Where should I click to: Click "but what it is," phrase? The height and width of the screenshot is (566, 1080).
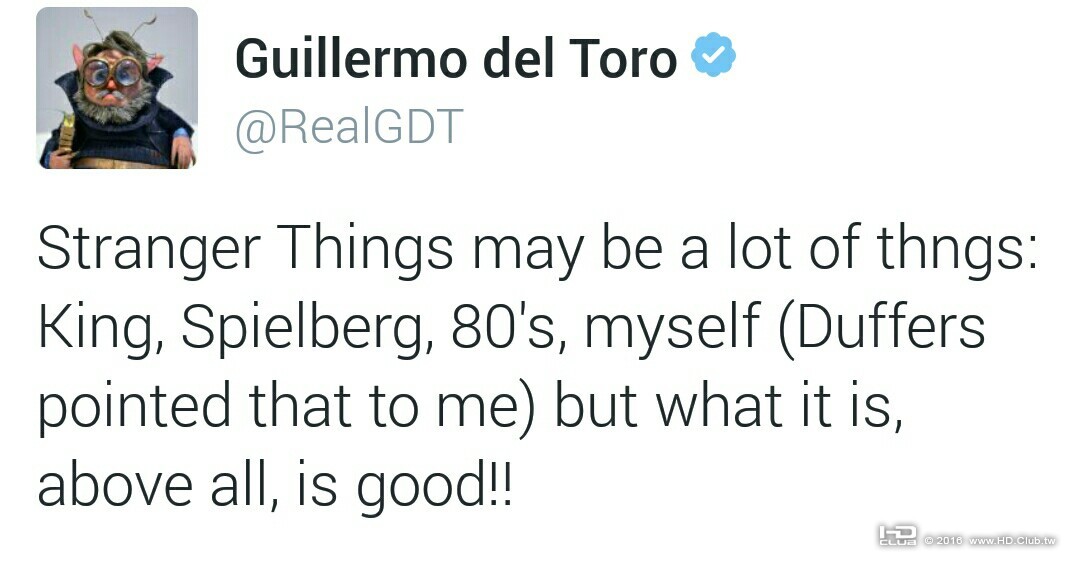(x=728, y=406)
